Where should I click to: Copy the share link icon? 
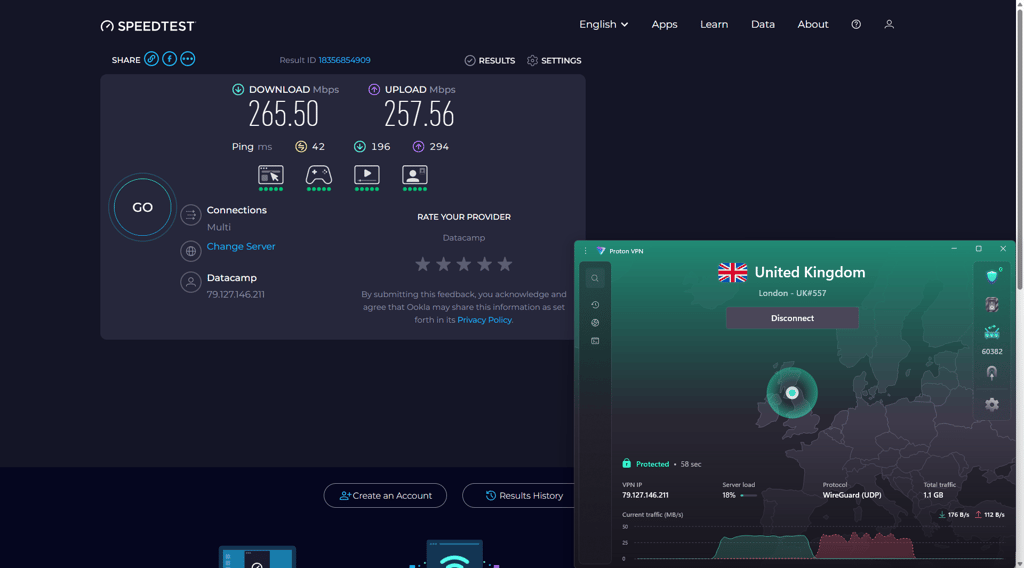[x=151, y=59]
